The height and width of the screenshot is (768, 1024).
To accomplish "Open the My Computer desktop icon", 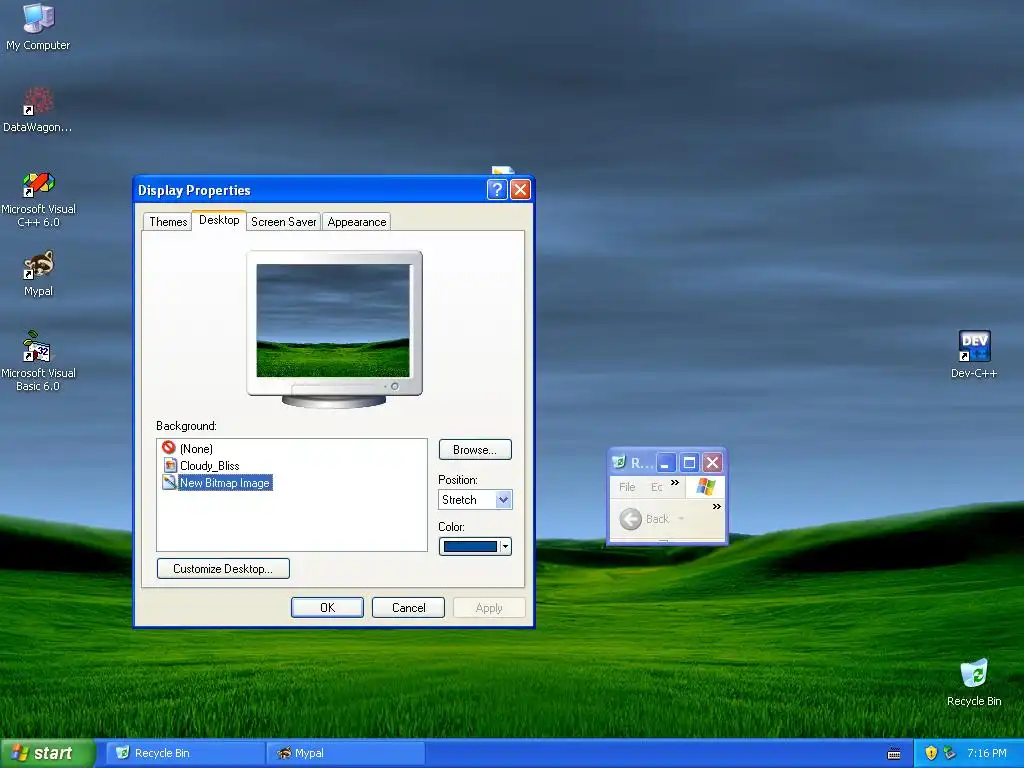I will coord(38,26).
